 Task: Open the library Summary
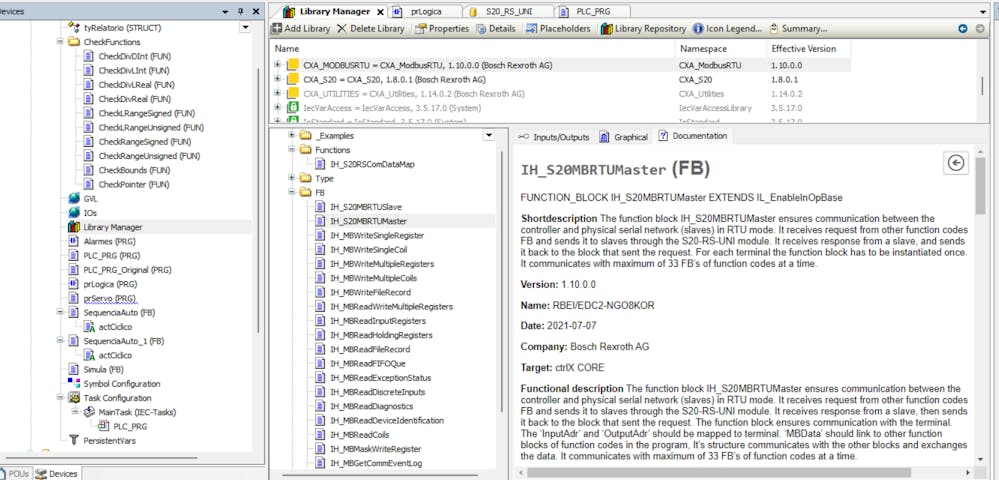(773, 29)
